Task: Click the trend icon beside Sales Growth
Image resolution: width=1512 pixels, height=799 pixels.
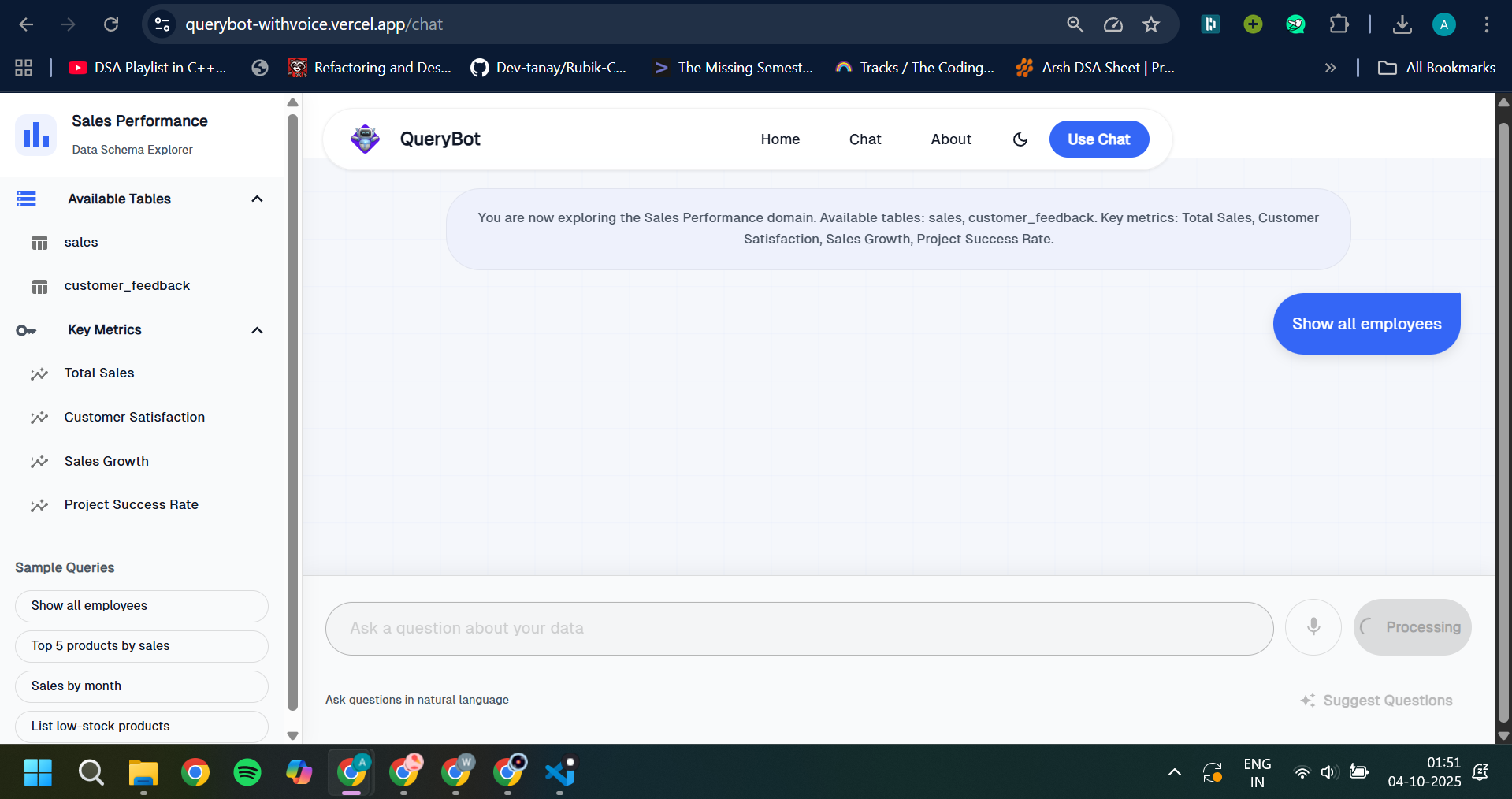Action: tap(39, 462)
